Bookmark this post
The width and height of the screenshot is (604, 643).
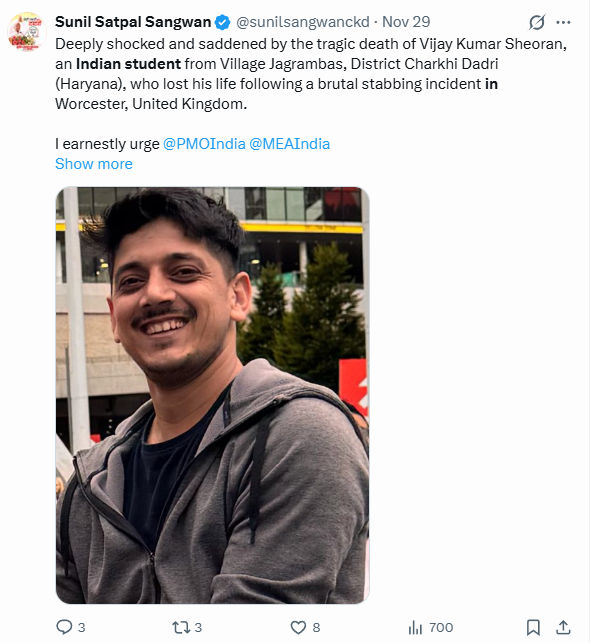click(x=533, y=627)
